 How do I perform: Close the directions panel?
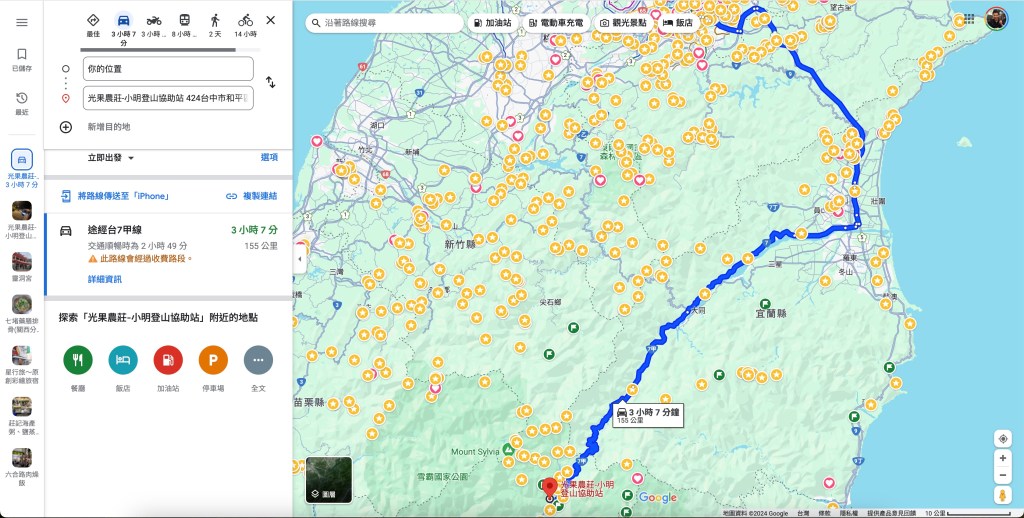coord(270,20)
